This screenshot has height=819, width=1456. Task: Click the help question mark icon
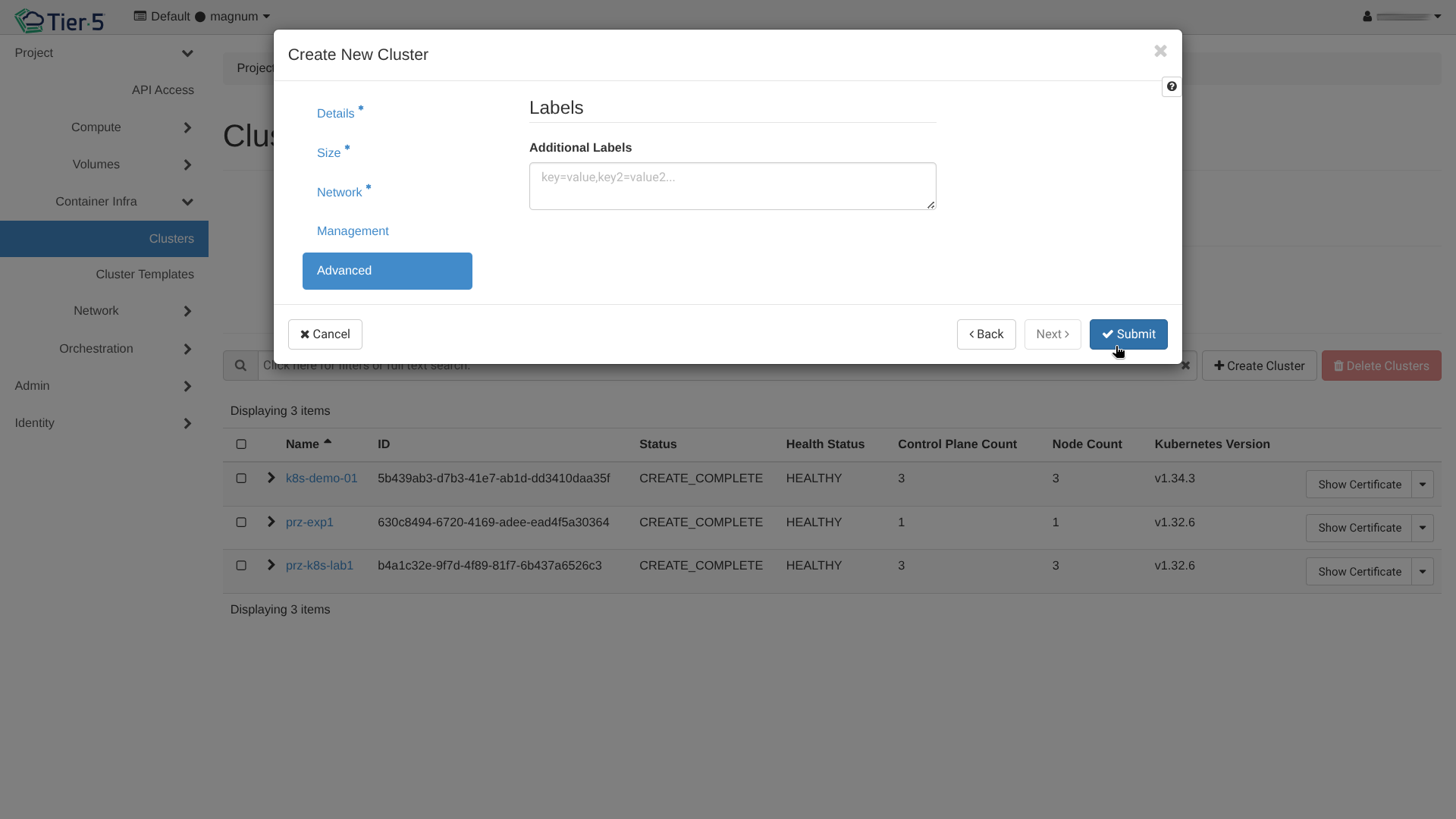(1172, 86)
